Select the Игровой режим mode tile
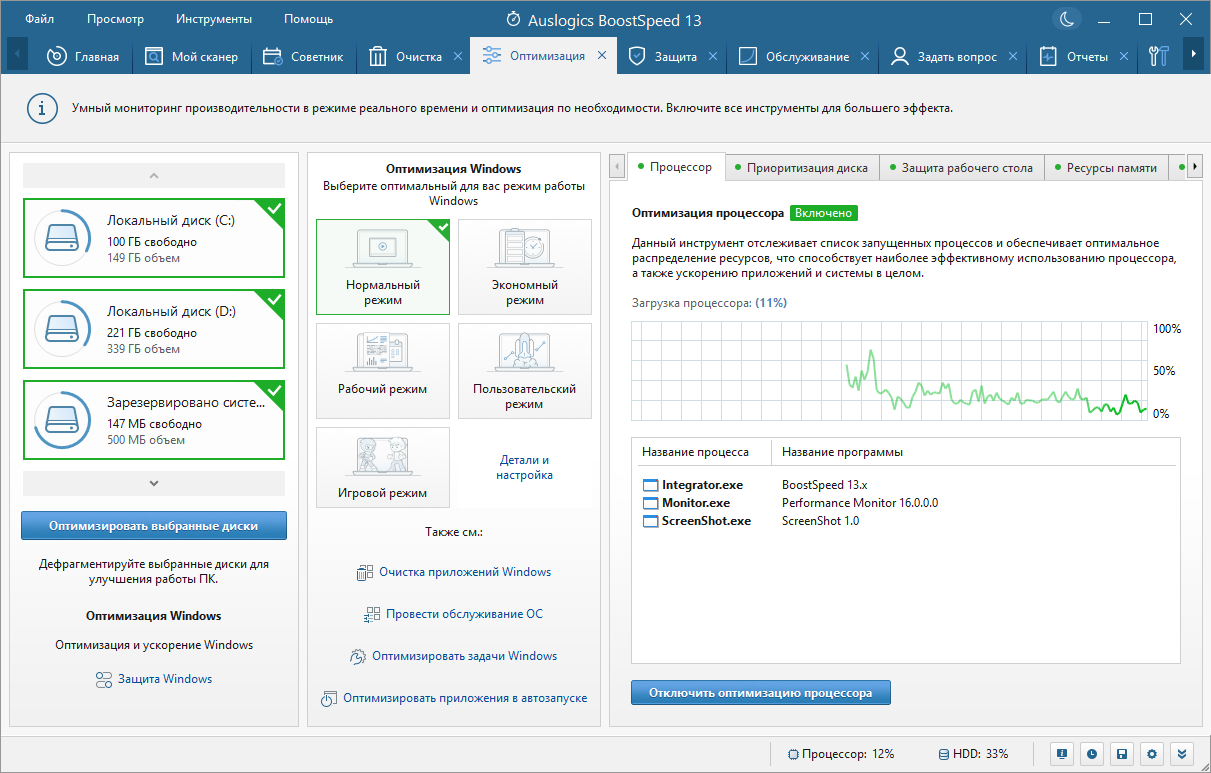 [x=383, y=468]
